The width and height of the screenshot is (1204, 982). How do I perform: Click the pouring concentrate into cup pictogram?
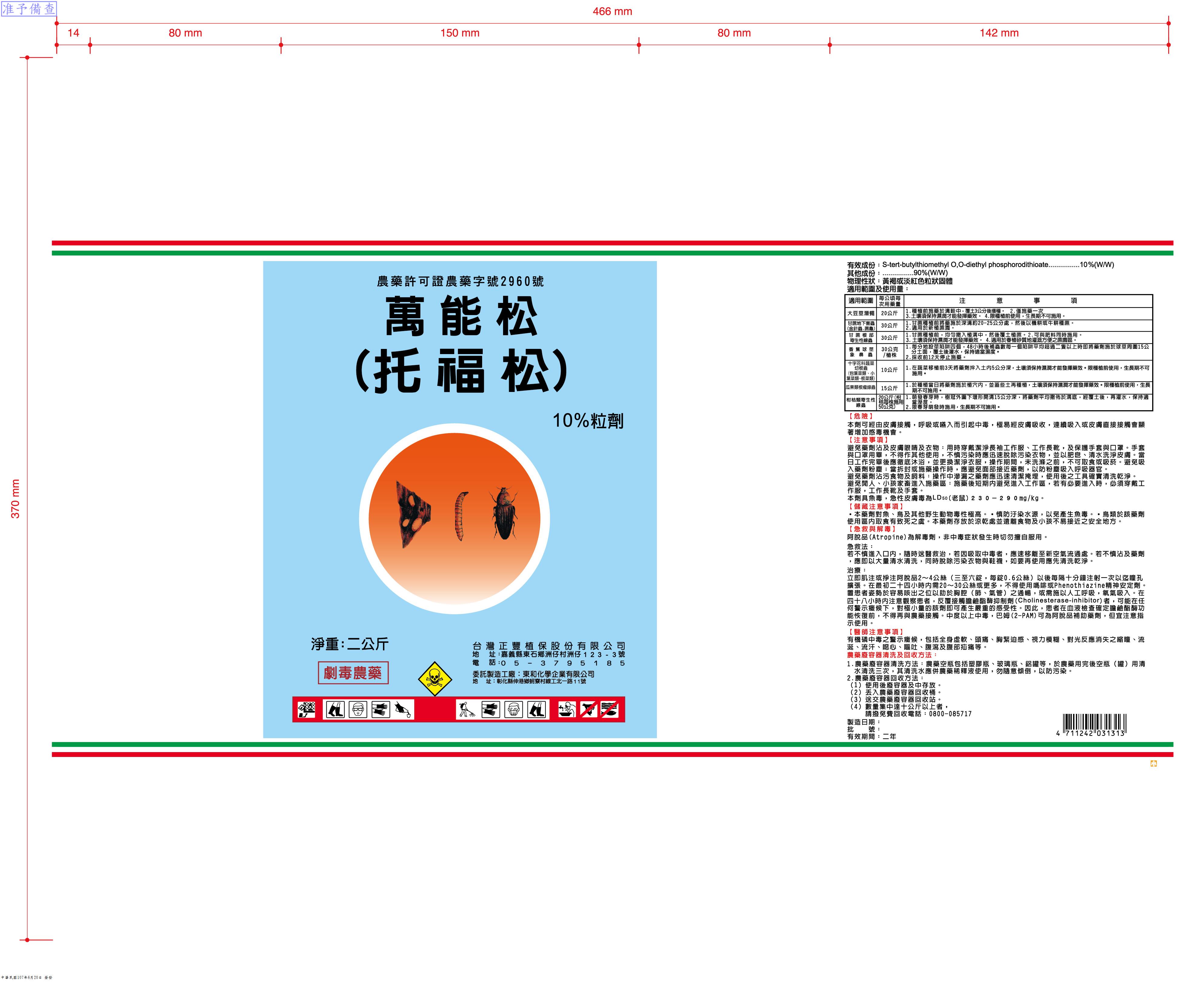[403, 709]
